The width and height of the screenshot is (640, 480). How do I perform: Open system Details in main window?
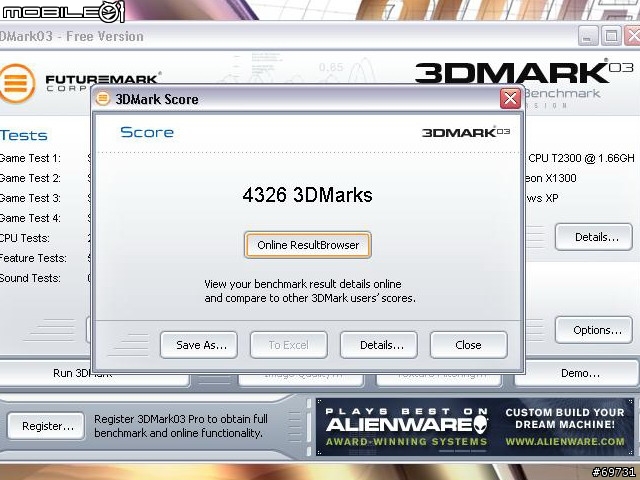coord(594,237)
